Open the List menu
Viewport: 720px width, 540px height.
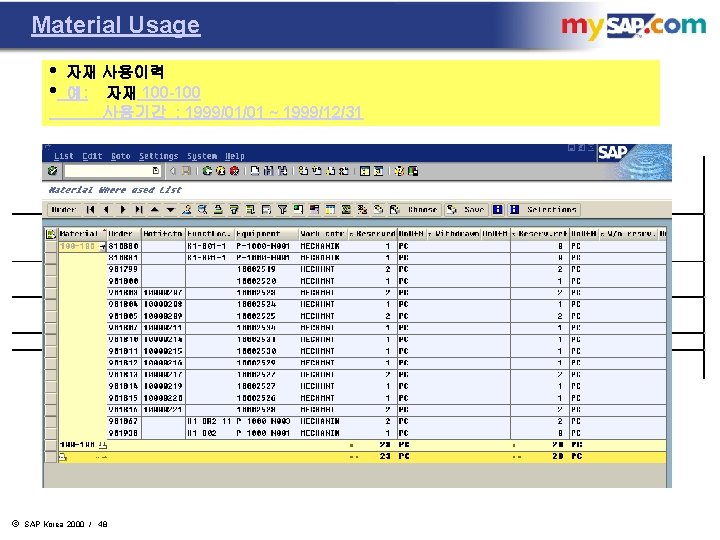pyautogui.click(x=63, y=156)
